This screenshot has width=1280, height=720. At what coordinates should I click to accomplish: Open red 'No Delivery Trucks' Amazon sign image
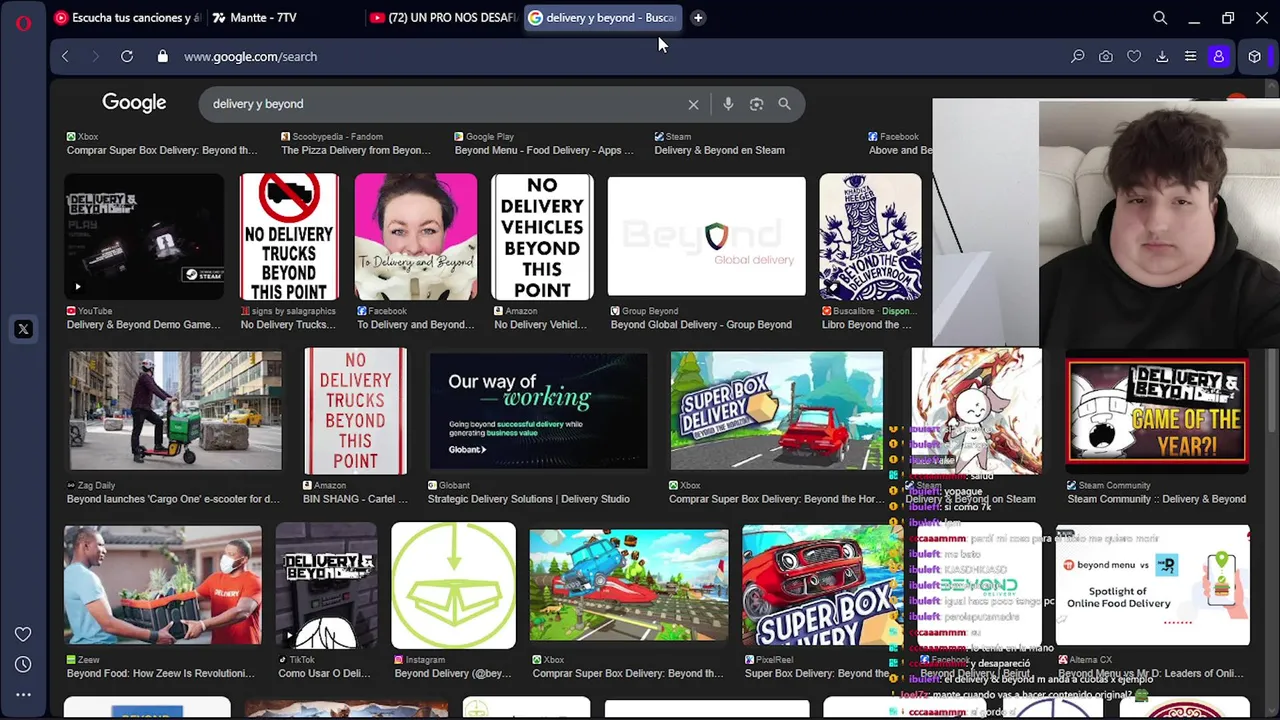(x=355, y=411)
